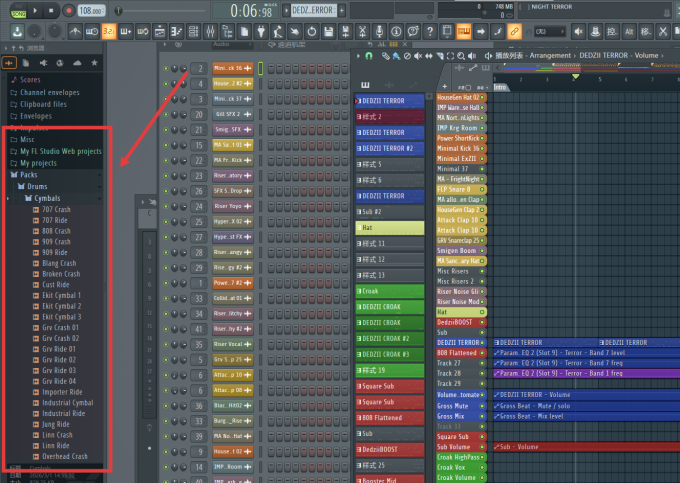Select the playlist delete tool
680x483 pixels.
pyautogui.click(x=407, y=55)
